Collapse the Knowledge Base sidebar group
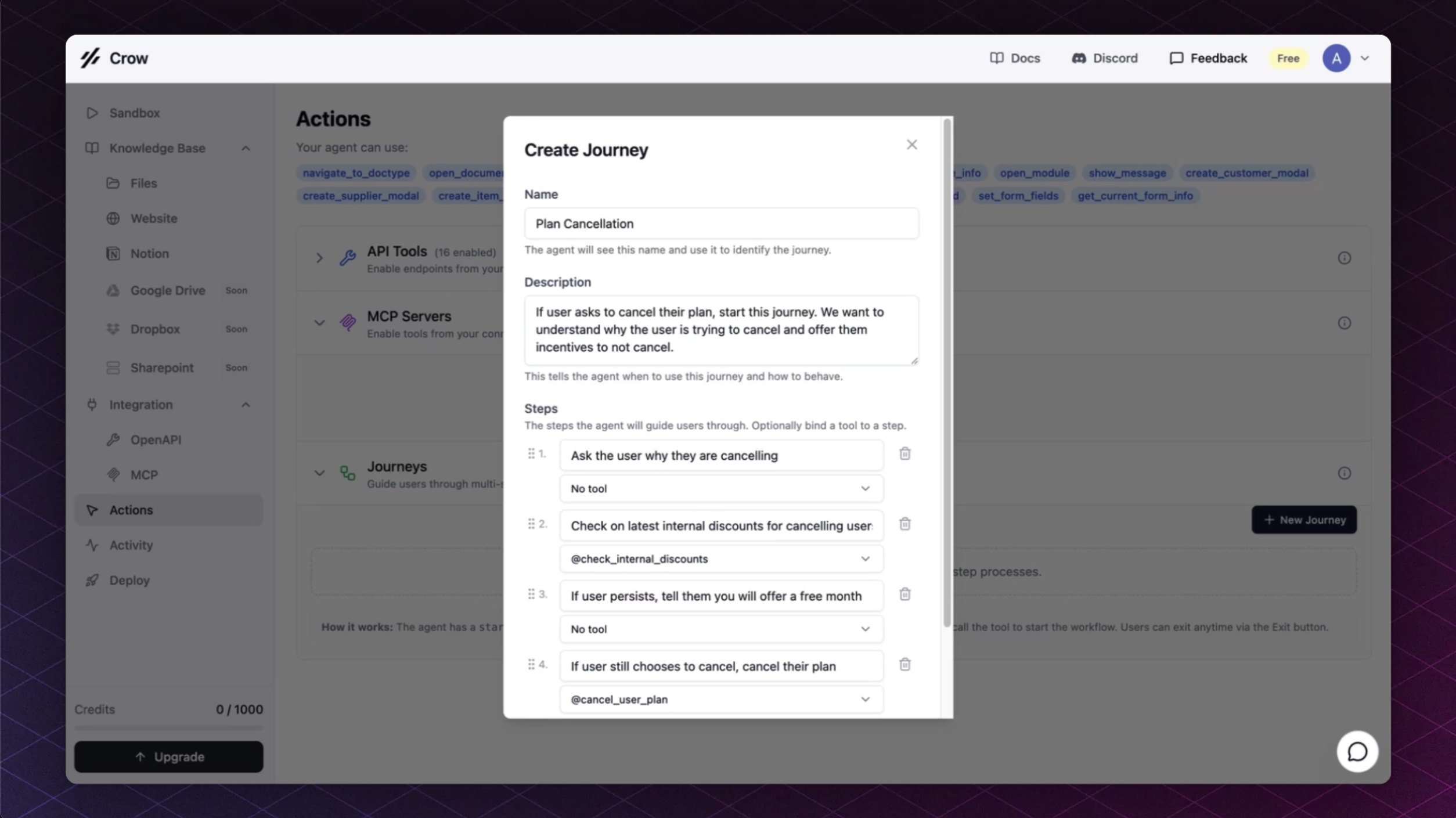1456x818 pixels. [246, 148]
